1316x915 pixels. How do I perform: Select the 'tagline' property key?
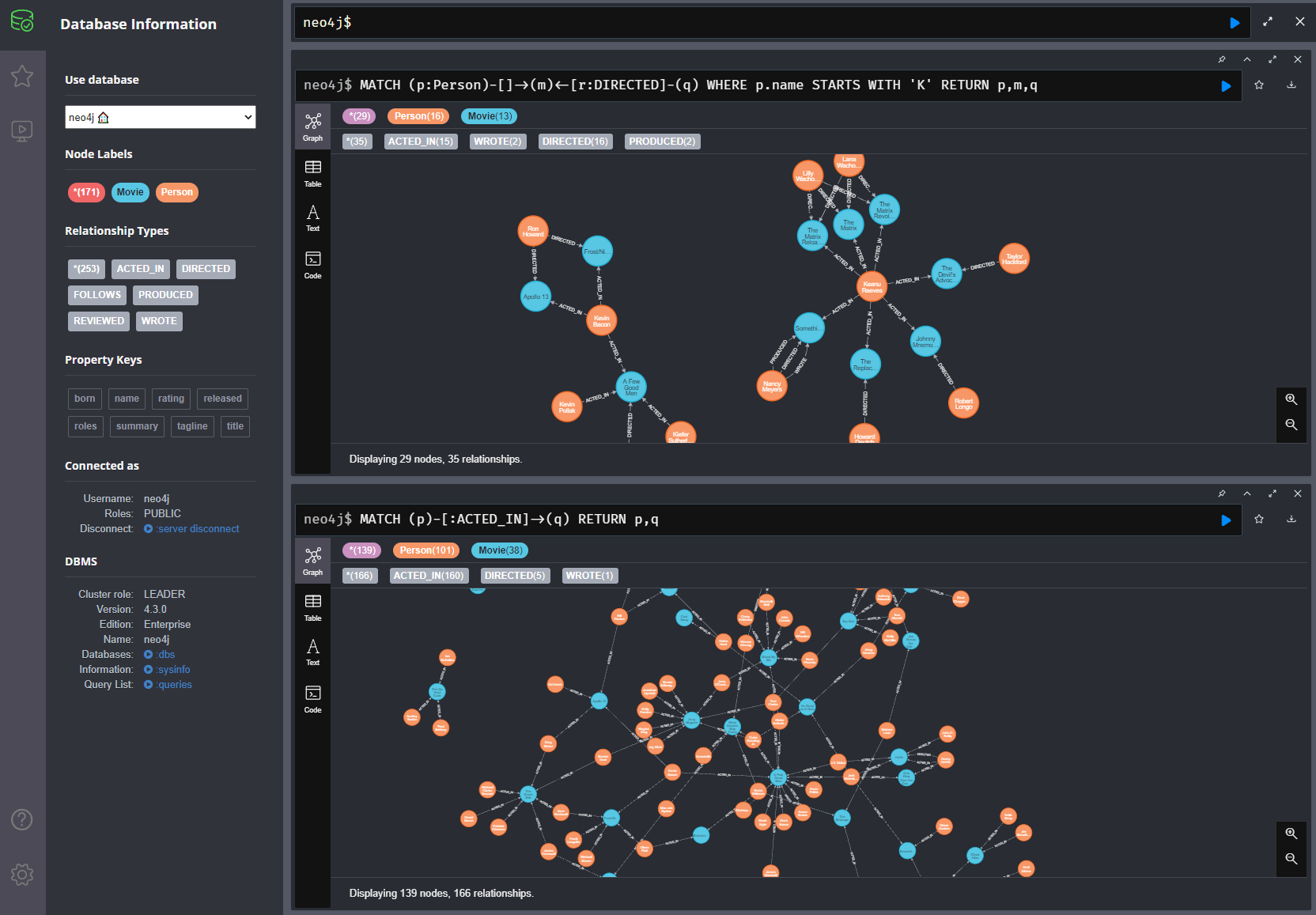click(192, 426)
